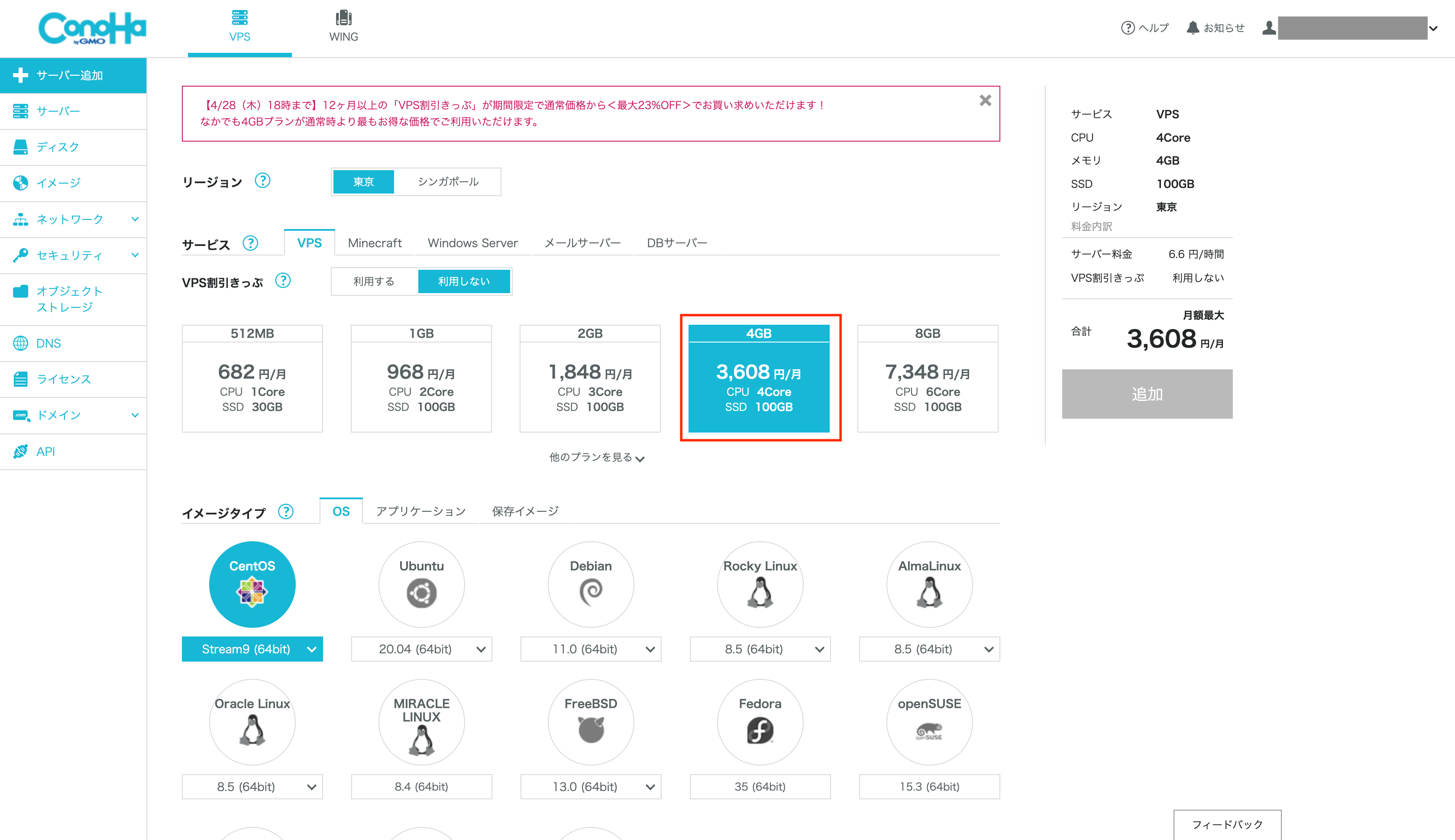This screenshot has height=840, width=1455.
Task: Open the Oracle Linux 8.5 version dropdown
Action: [252, 787]
